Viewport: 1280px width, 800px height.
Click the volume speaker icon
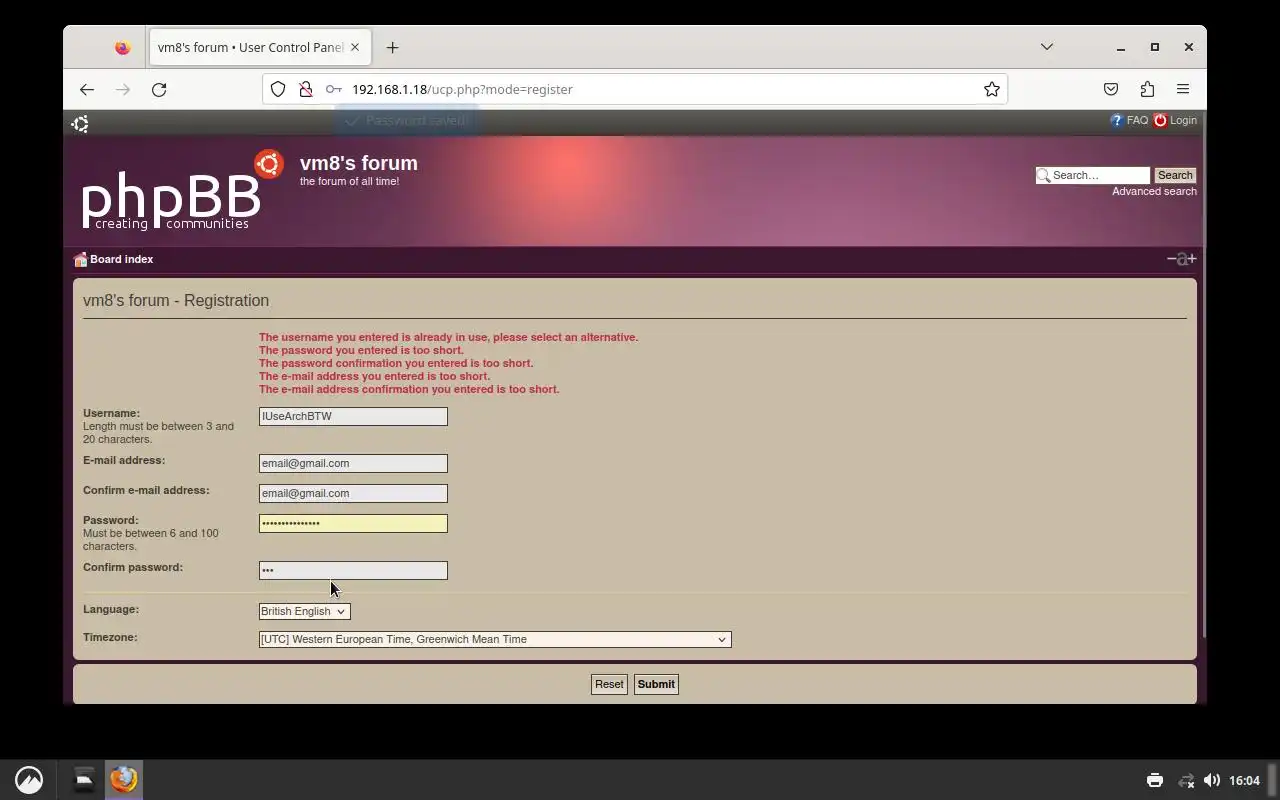coord(1212,780)
